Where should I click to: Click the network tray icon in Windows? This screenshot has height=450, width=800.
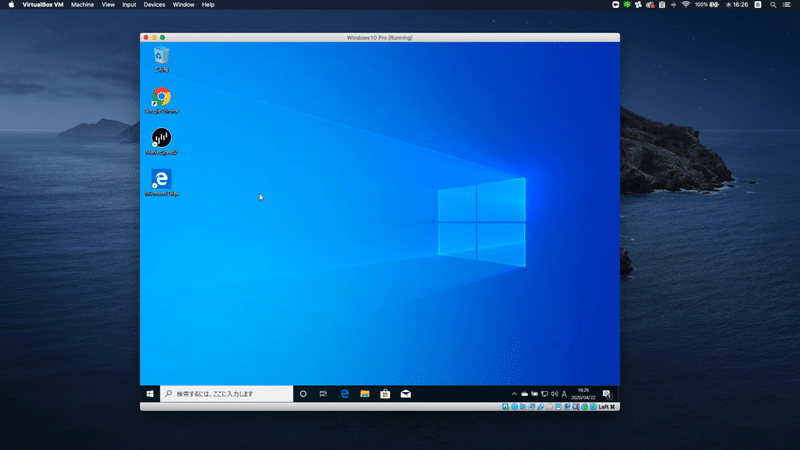[x=544, y=394]
